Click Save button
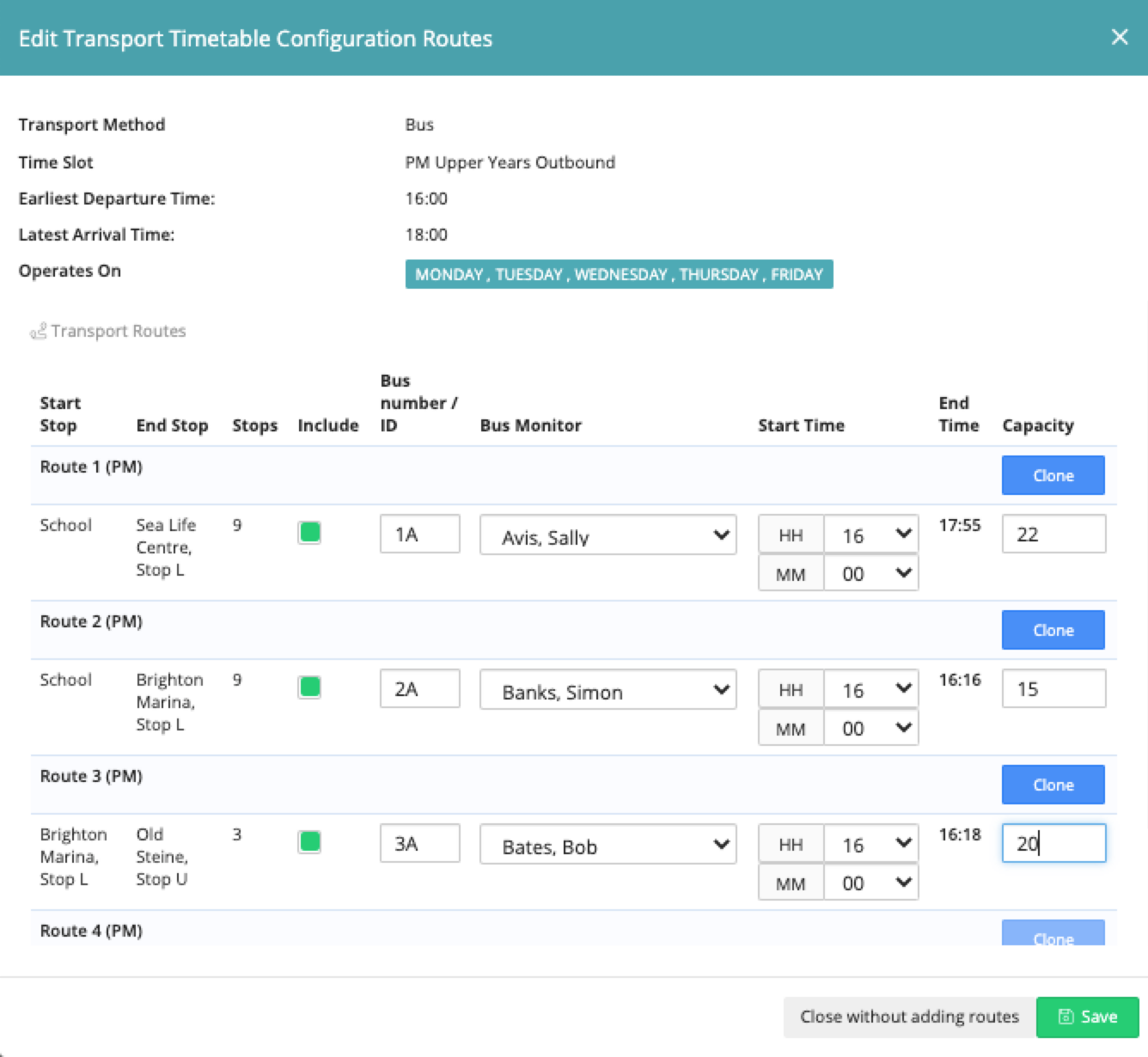1148x1057 pixels. tap(1087, 1017)
